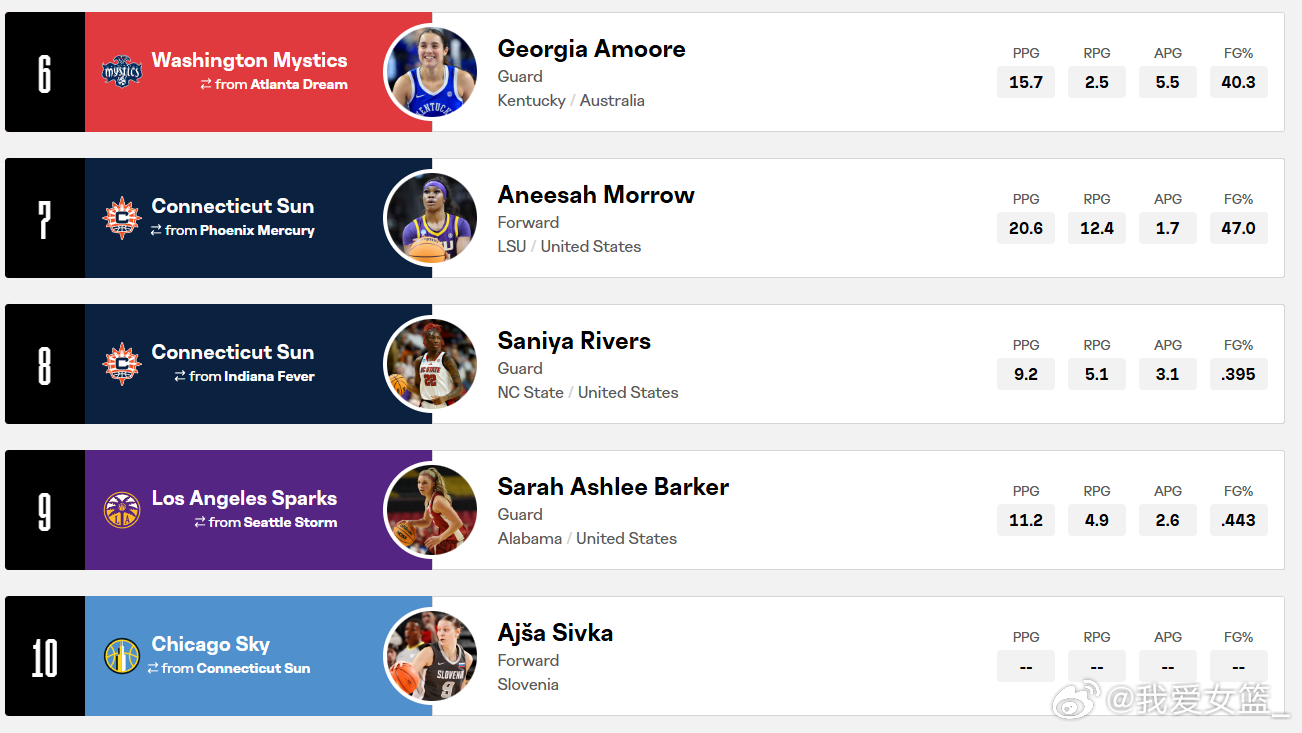This screenshot has height=733, width=1302.
Task: Open Sarah Ashlee Barker's headshot thumbnail
Action: pyautogui.click(x=431, y=510)
